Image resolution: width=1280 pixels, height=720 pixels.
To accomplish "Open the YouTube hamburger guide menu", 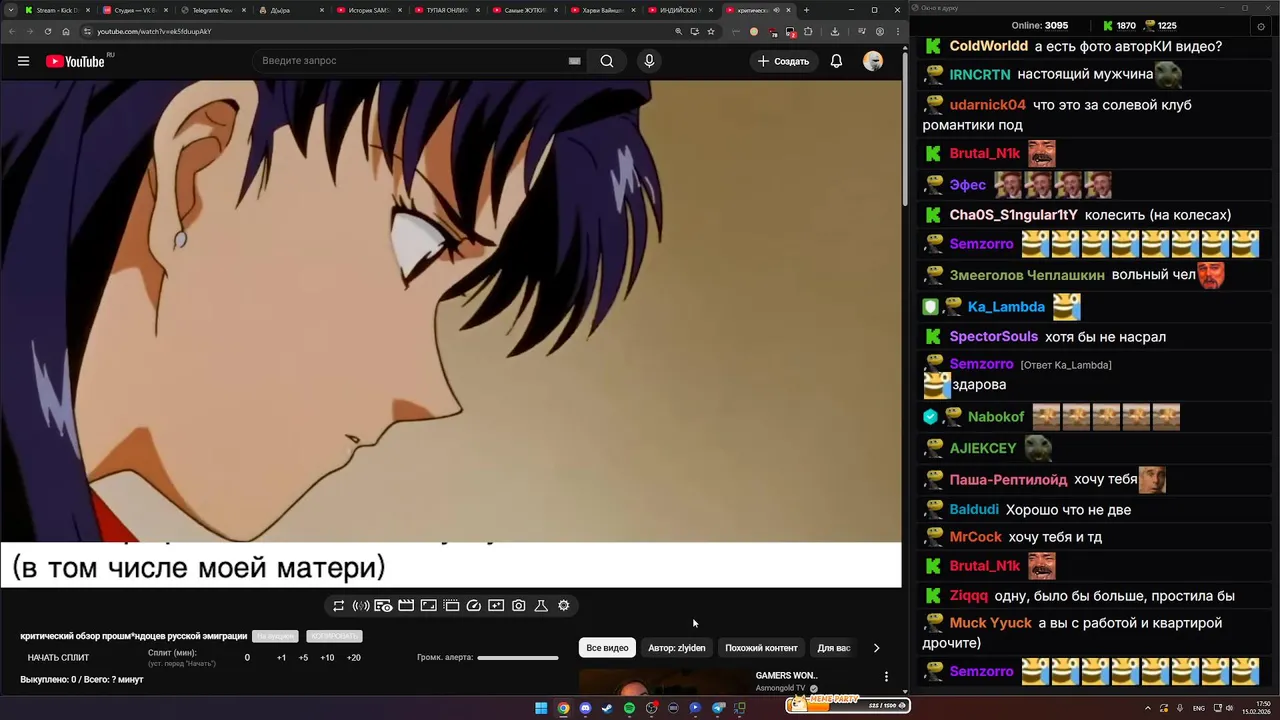I will point(23,61).
